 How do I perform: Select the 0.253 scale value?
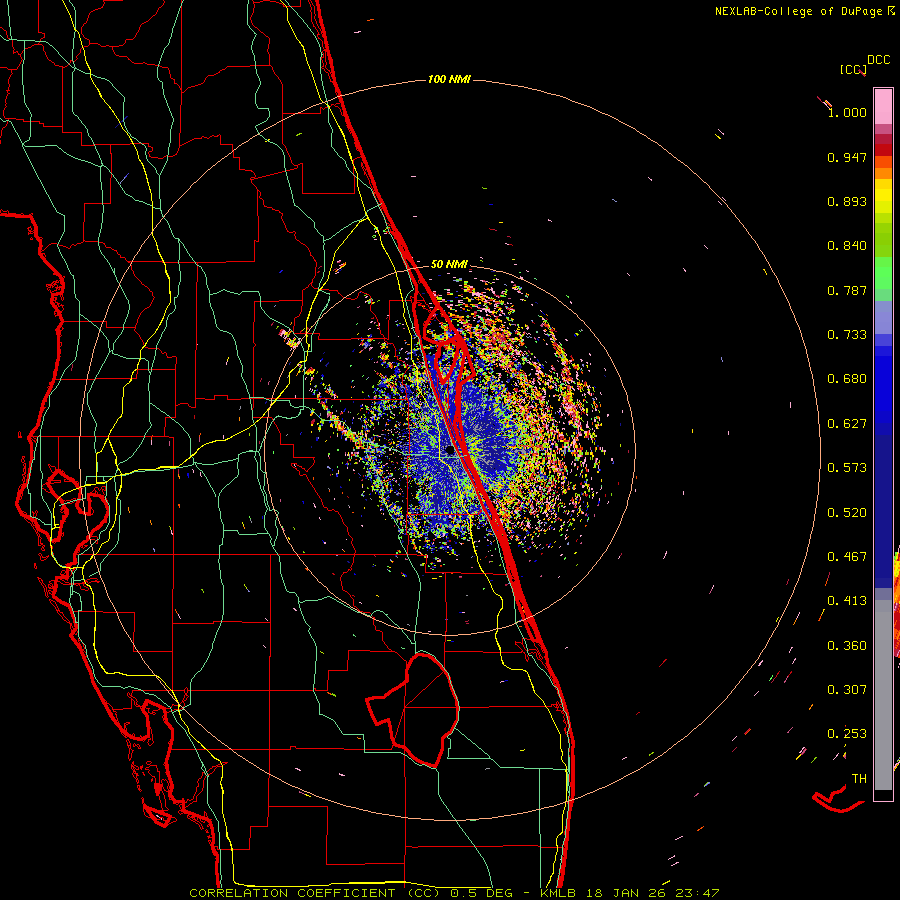tap(847, 734)
